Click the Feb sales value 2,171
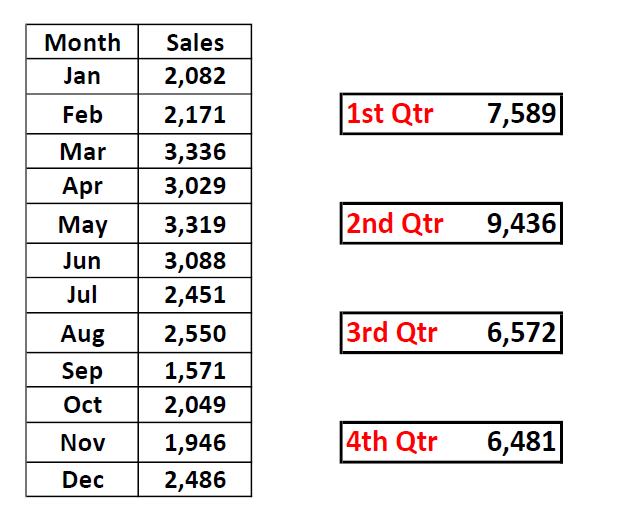The image size is (619, 524). [x=195, y=114]
